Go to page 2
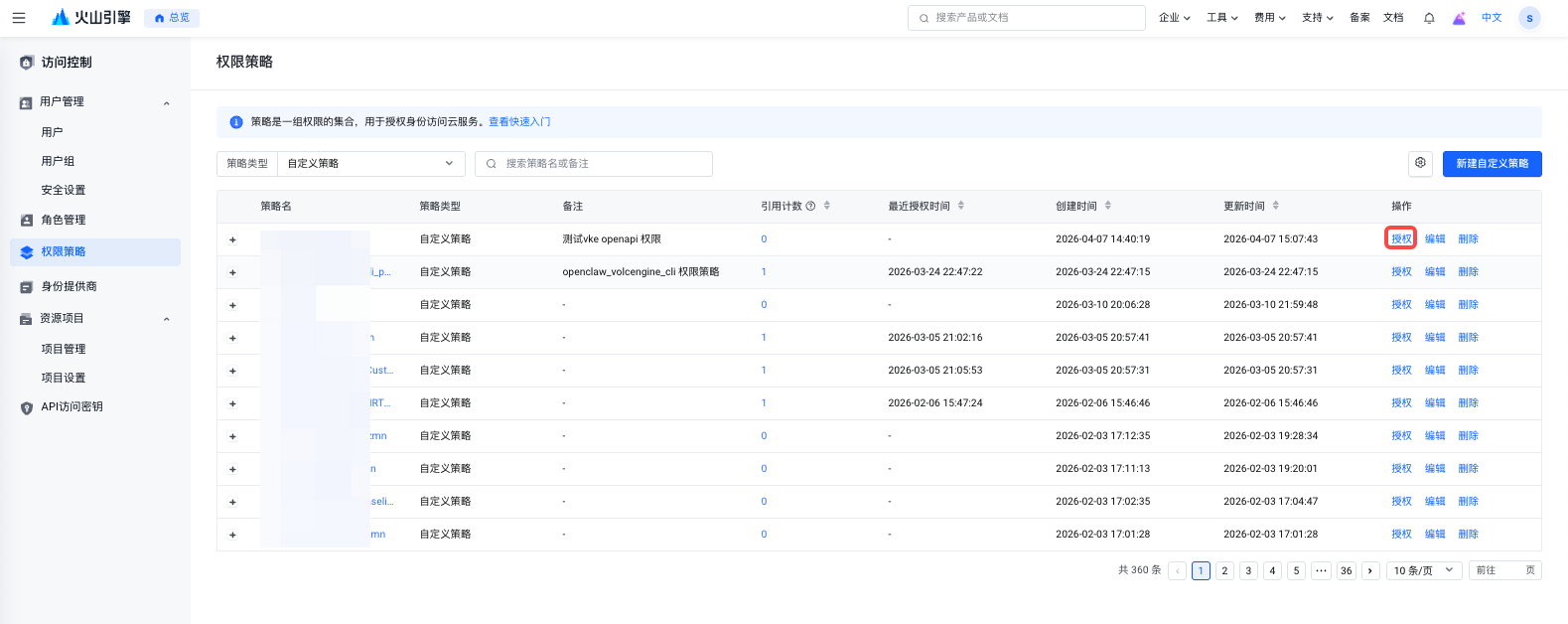Screen dimensions: 1568x624 (1225, 570)
